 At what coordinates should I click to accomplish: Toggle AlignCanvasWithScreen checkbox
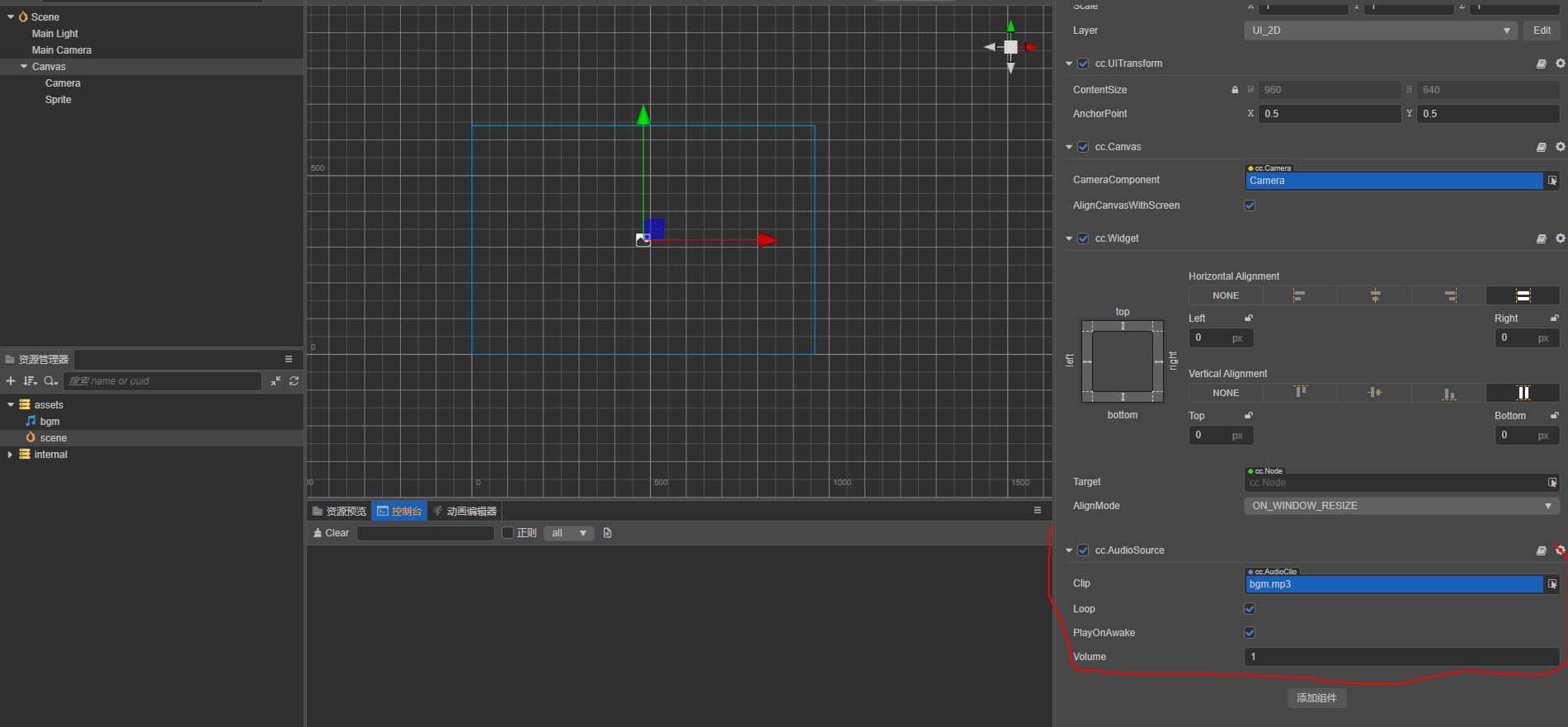[1250, 205]
